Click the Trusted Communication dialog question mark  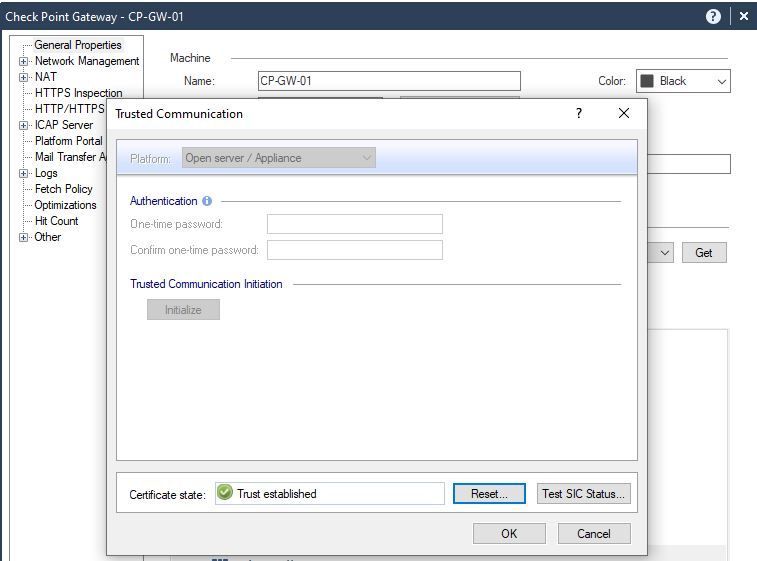578,114
